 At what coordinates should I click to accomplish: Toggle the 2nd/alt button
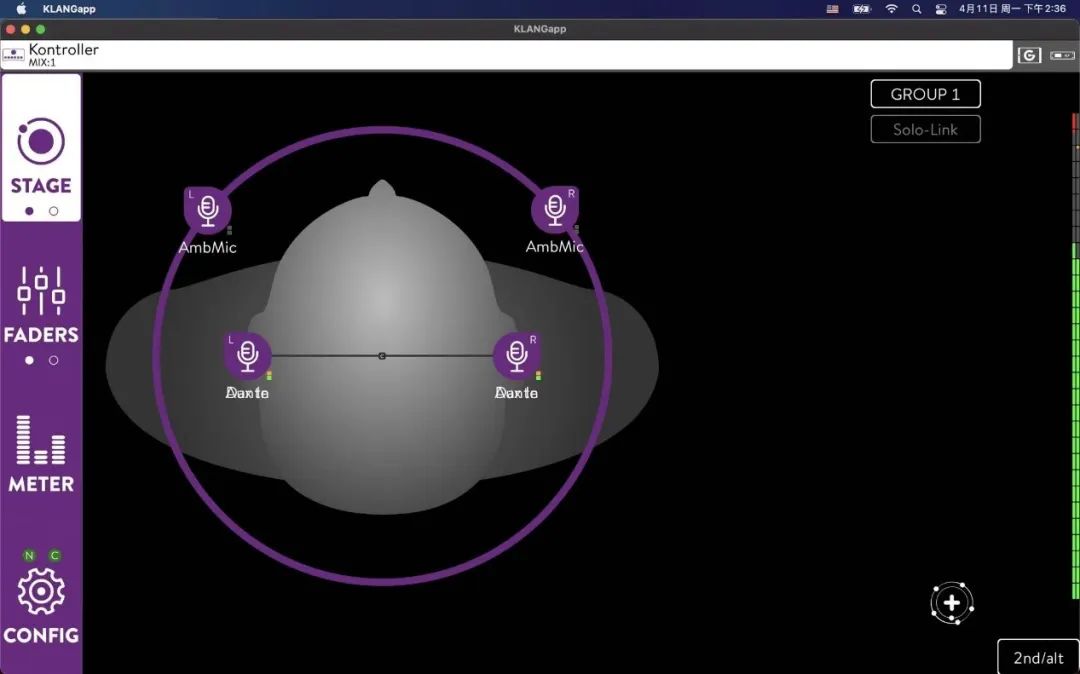click(x=1038, y=657)
